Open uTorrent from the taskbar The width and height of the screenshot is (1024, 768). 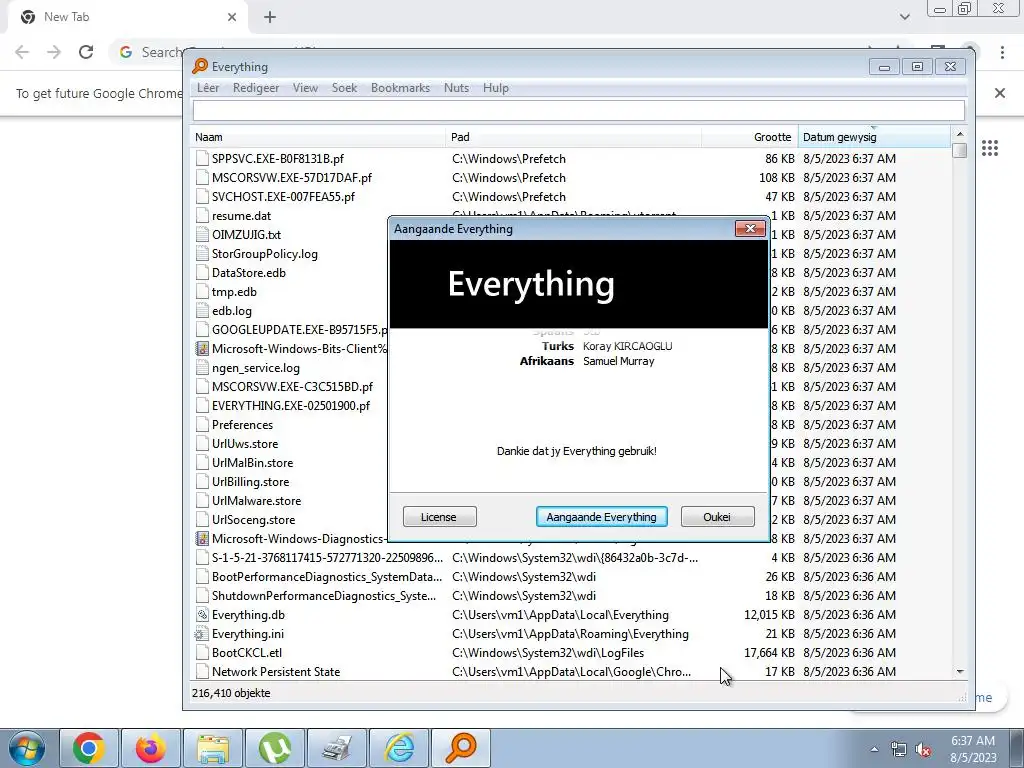click(275, 748)
